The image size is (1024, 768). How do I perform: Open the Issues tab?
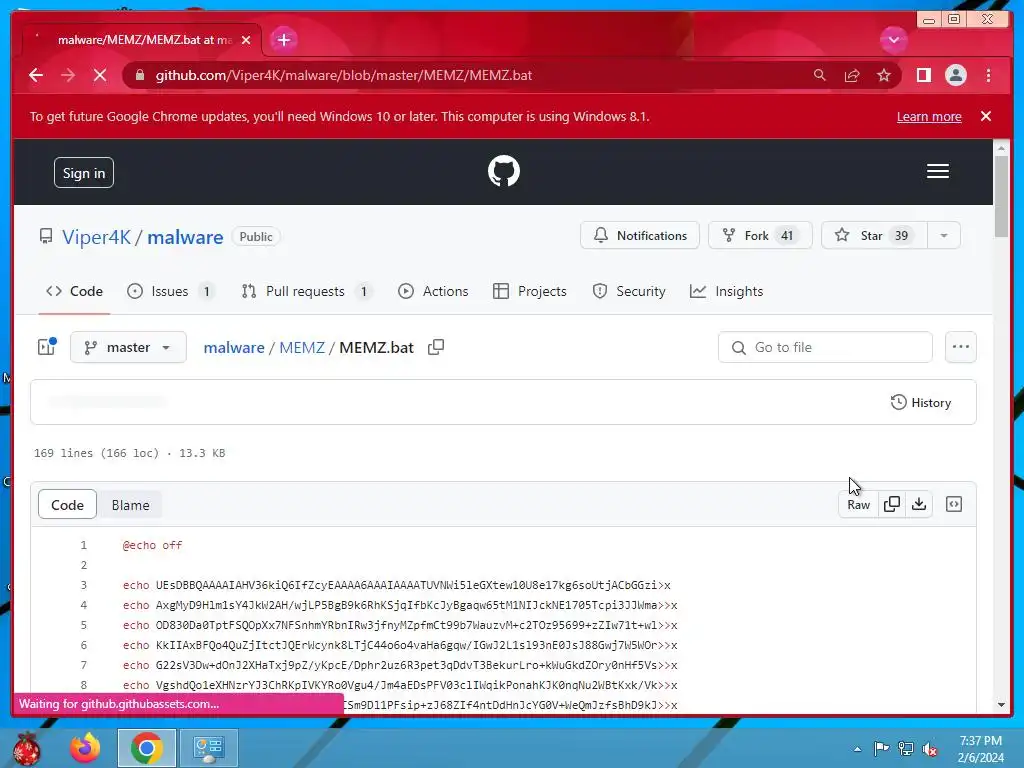(x=171, y=291)
